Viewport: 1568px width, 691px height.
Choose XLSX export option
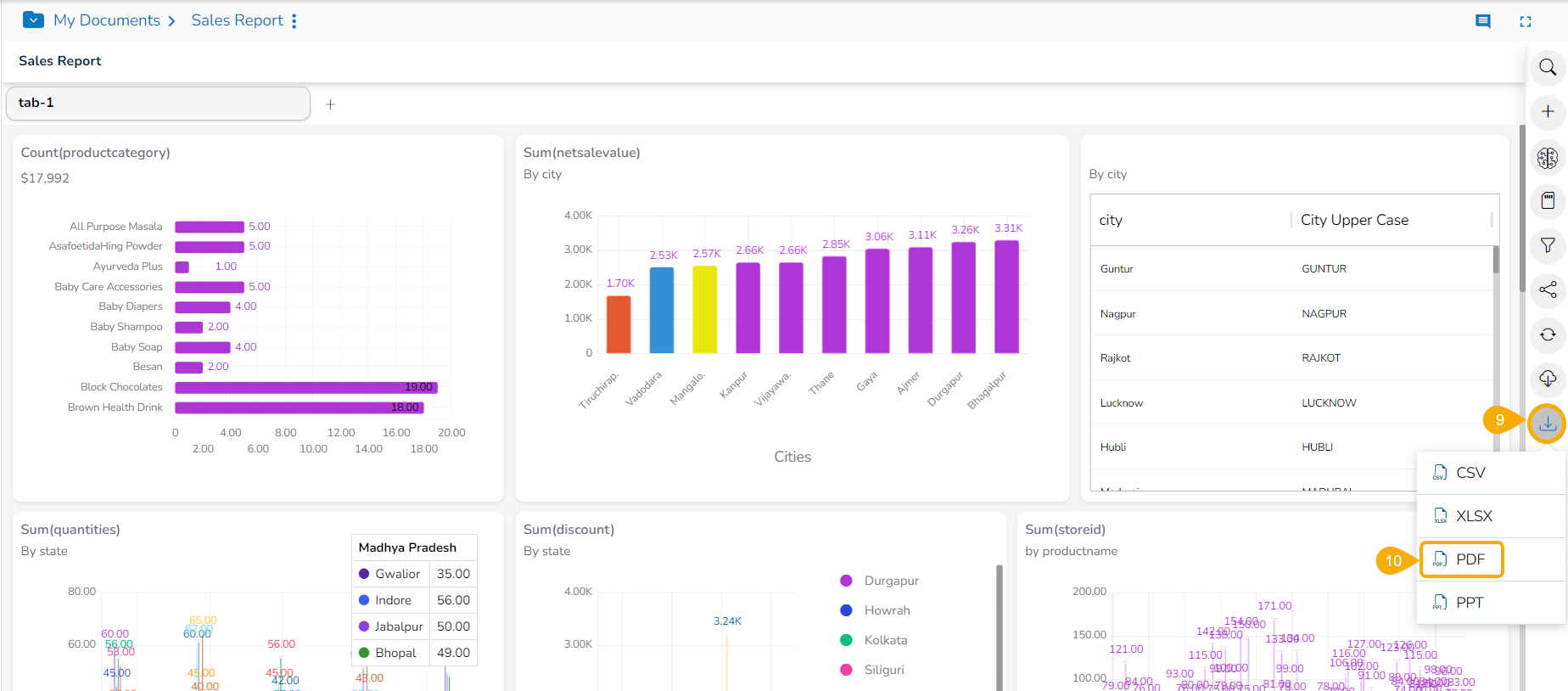tap(1463, 516)
